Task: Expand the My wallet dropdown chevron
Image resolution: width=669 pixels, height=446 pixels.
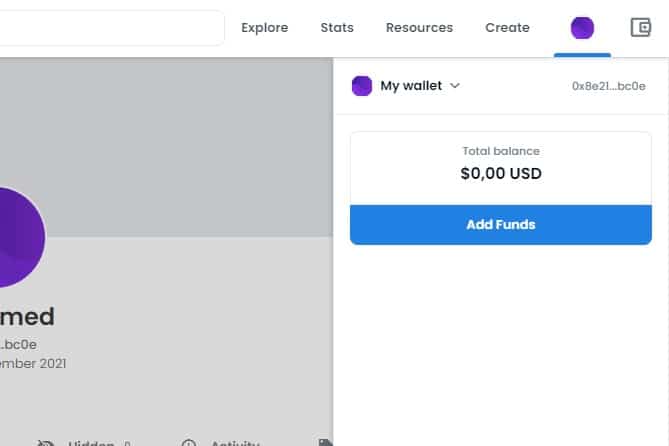Action: (x=455, y=86)
